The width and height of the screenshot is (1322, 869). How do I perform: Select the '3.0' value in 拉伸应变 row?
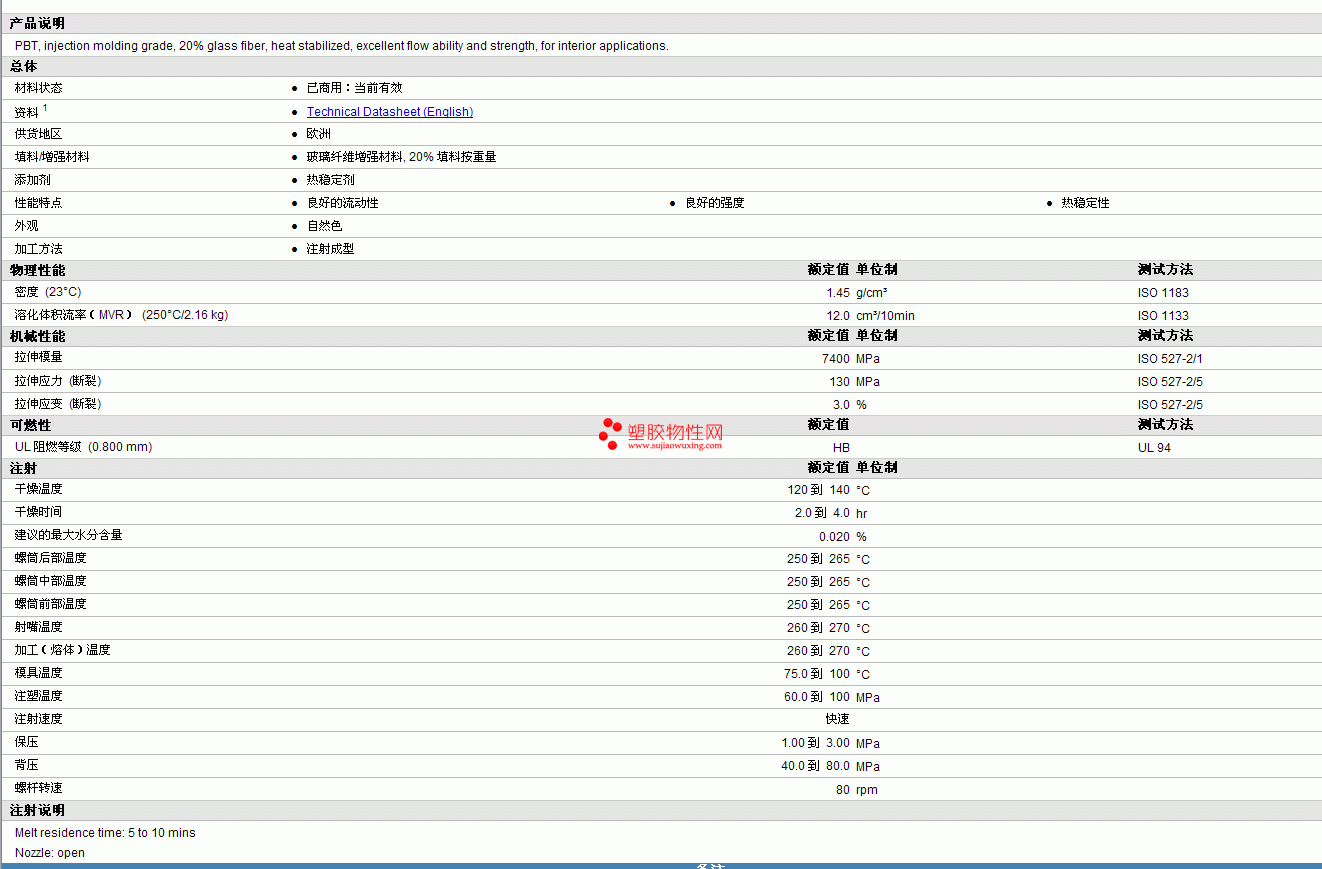pos(842,405)
